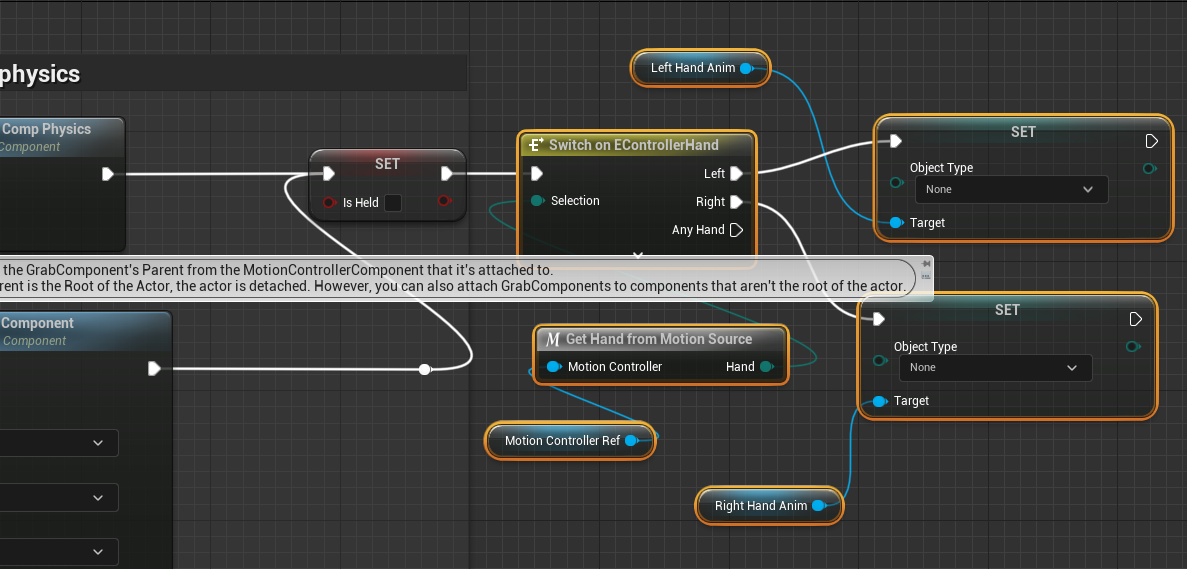Click the reroute node on the exec wire
This screenshot has width=1187, height=569.
[x=425, y=369]
